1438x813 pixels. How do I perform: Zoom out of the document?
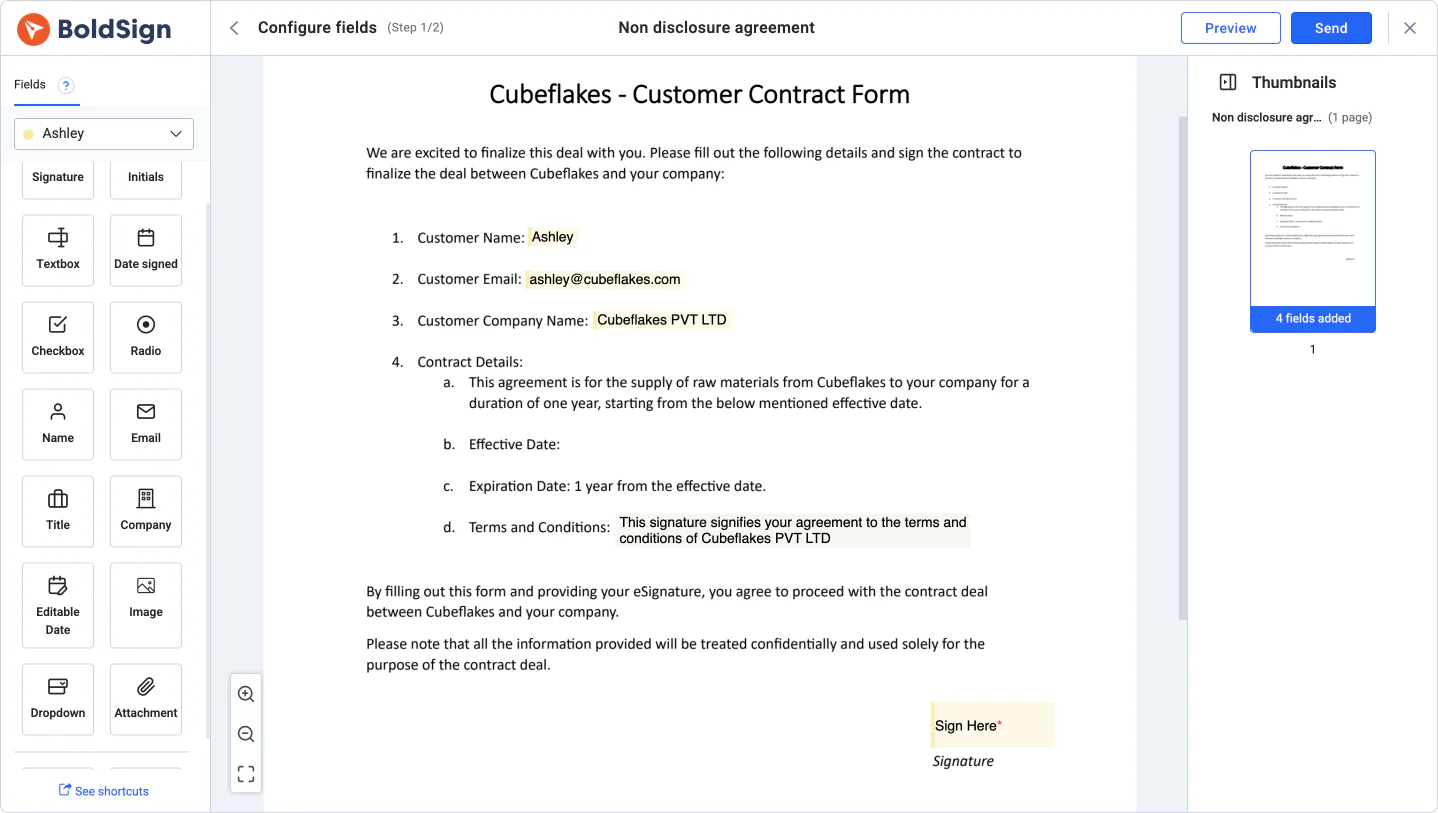point(245,733)
